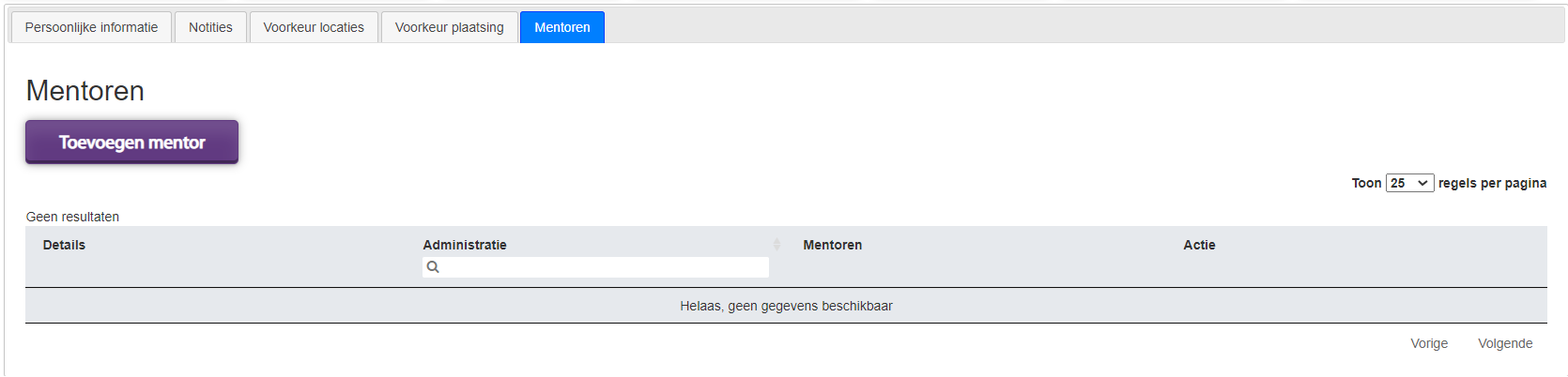Click the Details column header

coord(64,245)
